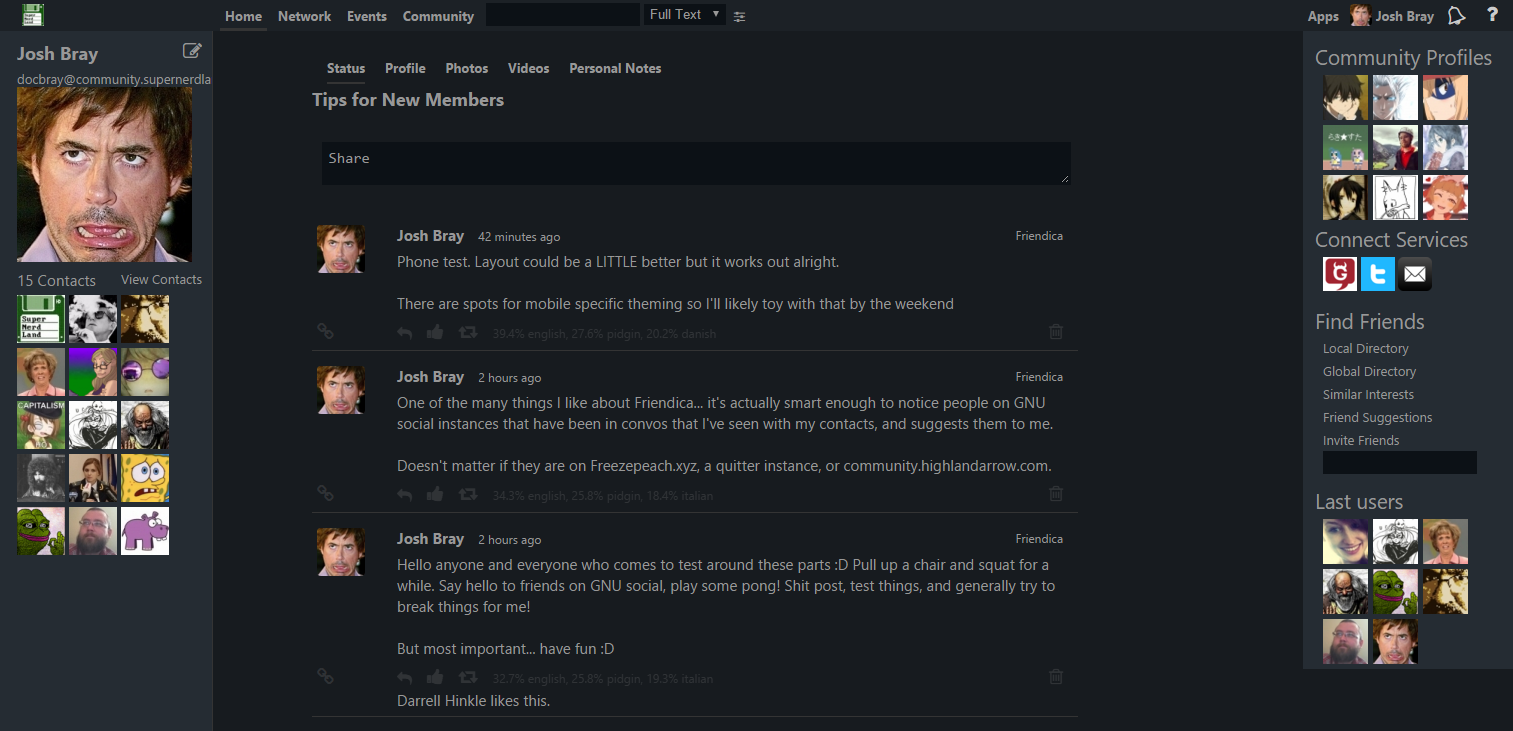Open the notifications bell icon

point(1457,16)
